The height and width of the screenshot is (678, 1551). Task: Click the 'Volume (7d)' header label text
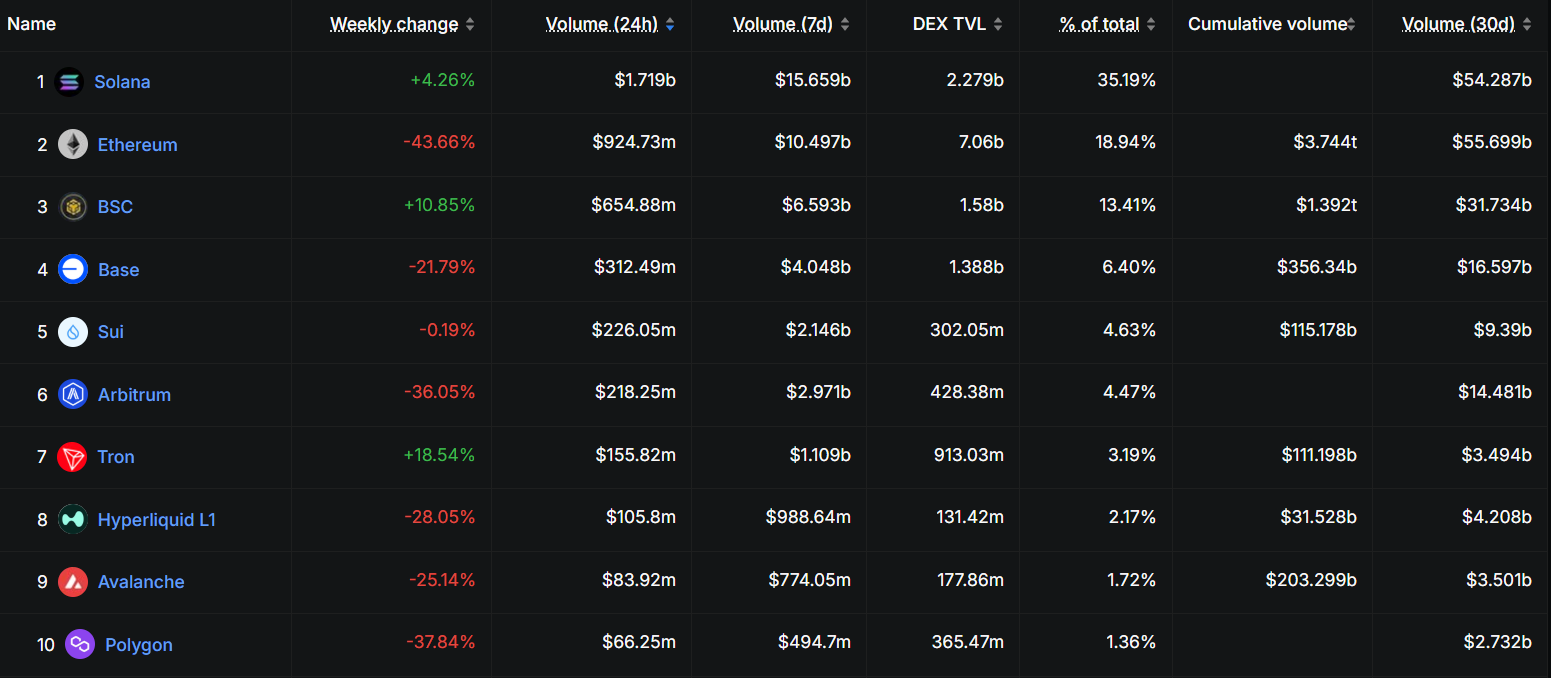pyautogui.click(x=783, y=24)
